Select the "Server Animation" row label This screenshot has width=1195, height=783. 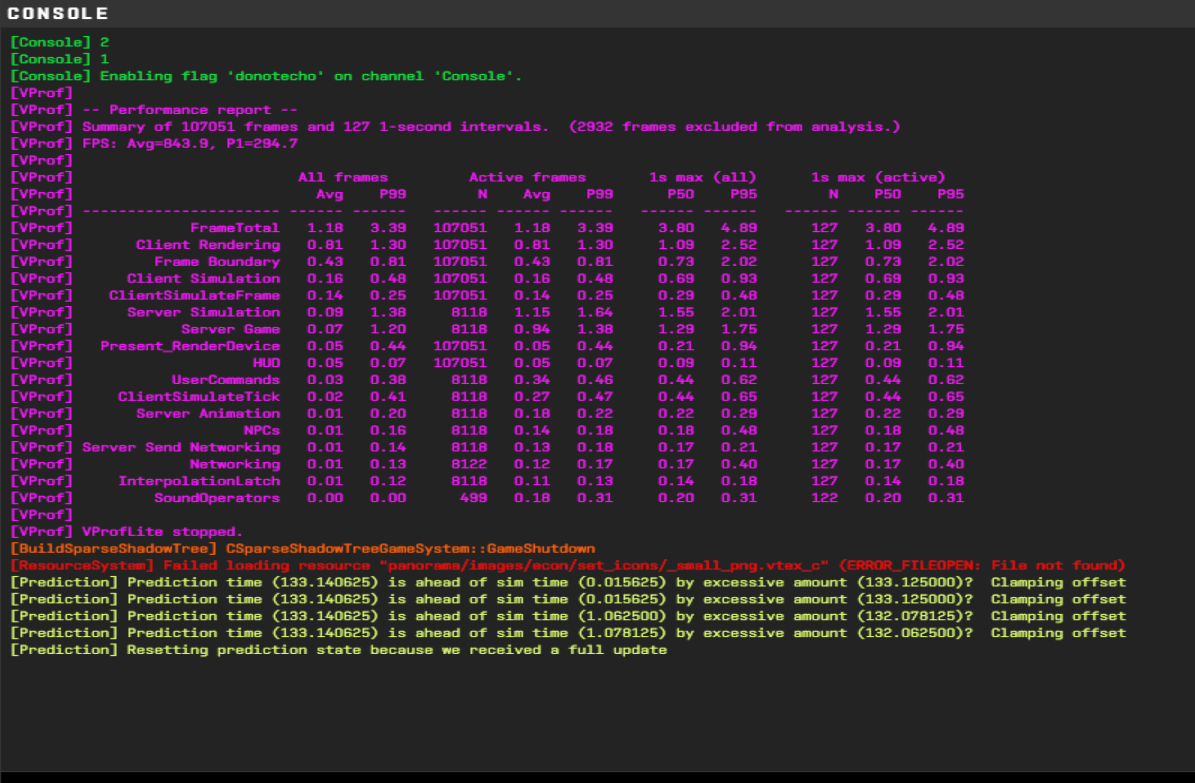[x=208, y=413]
